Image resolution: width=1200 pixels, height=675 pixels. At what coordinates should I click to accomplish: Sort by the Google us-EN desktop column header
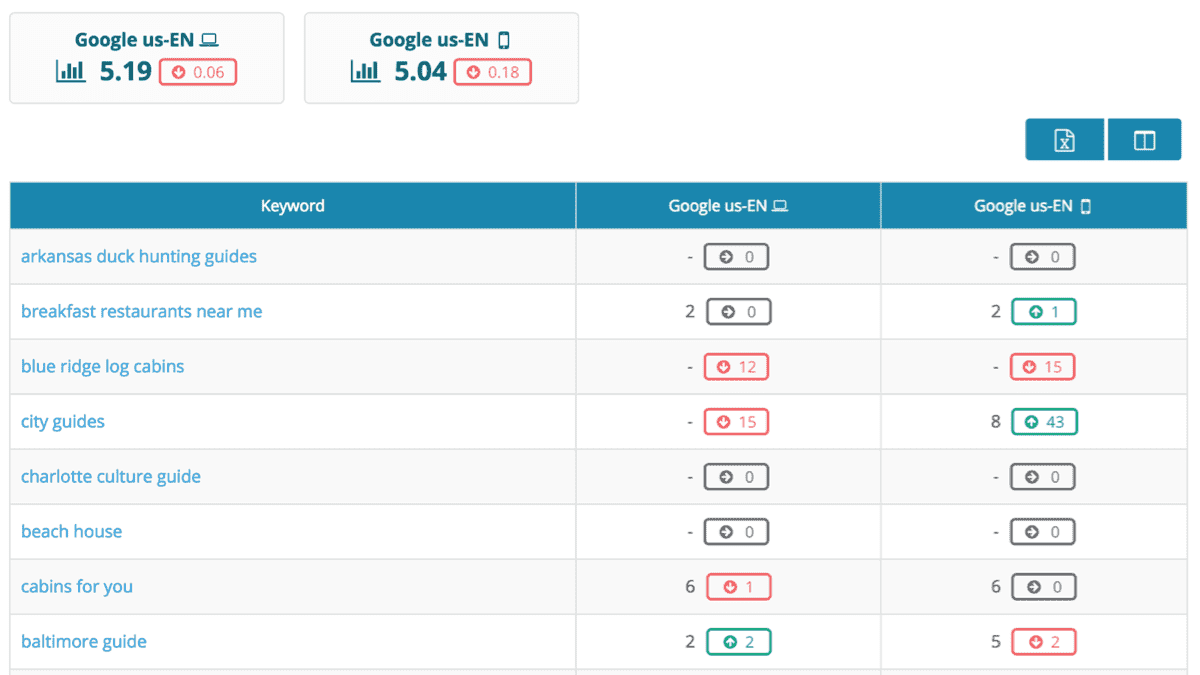[728, 206]
